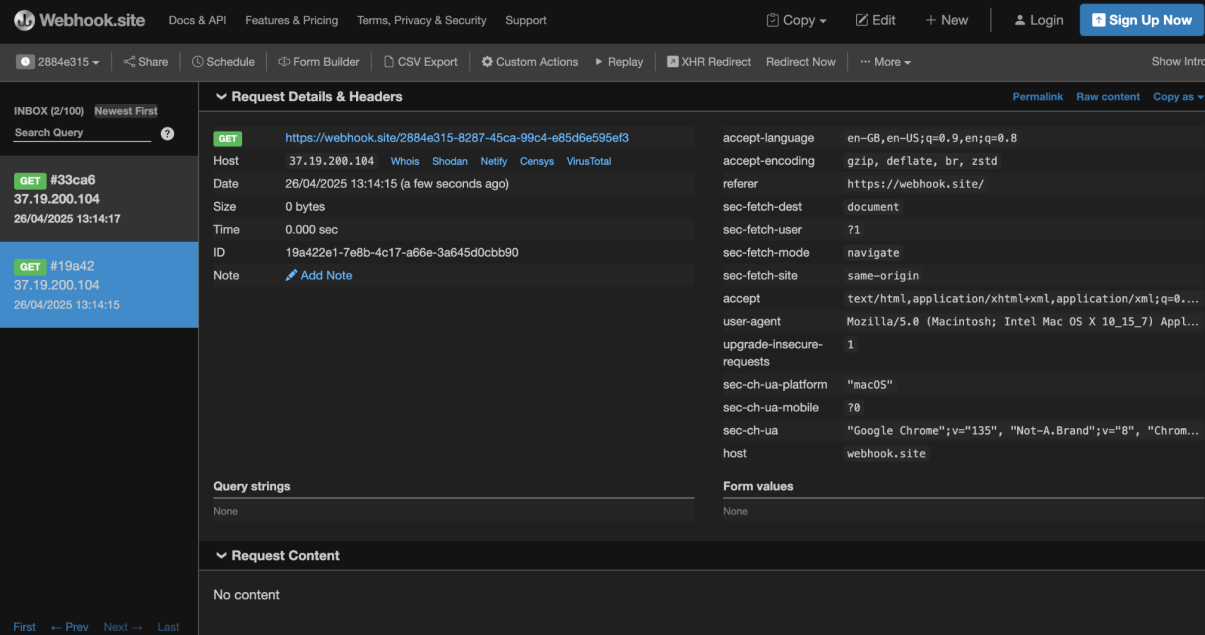This screenshot has width=1205, height=635.
Task: Open the Permalink link
Action: pyautogui.click(x=1038, y=97)
